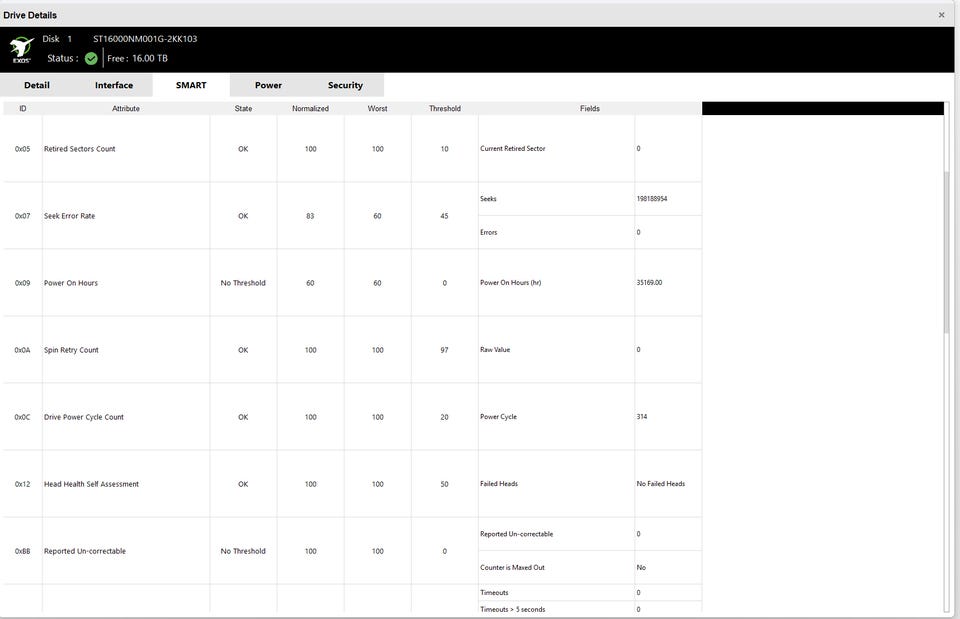Click the State column header
The width and height of the screenshot is (960, 619).
click(x=243, y=108)
